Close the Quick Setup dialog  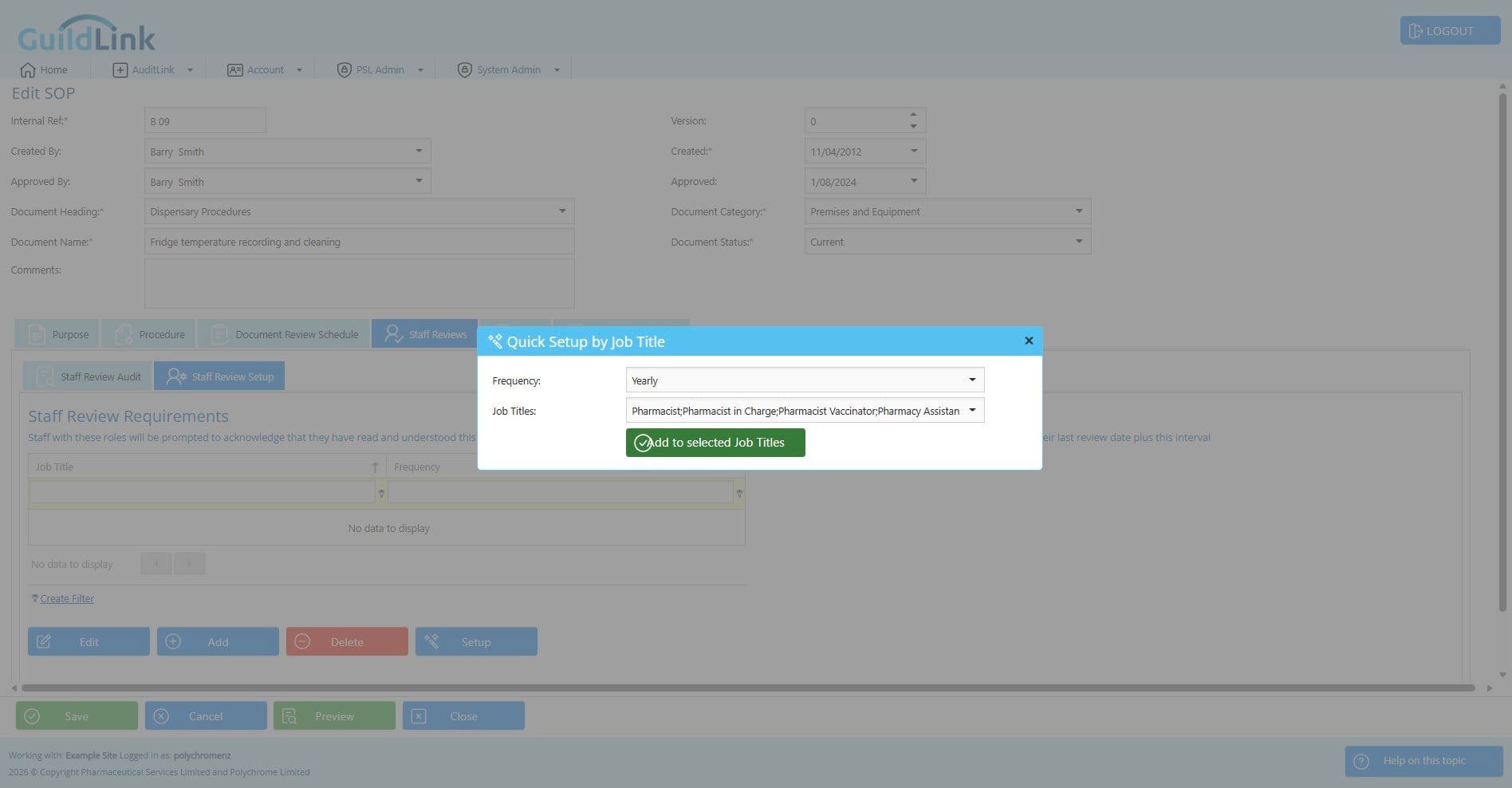click(x=1029, y=341)
